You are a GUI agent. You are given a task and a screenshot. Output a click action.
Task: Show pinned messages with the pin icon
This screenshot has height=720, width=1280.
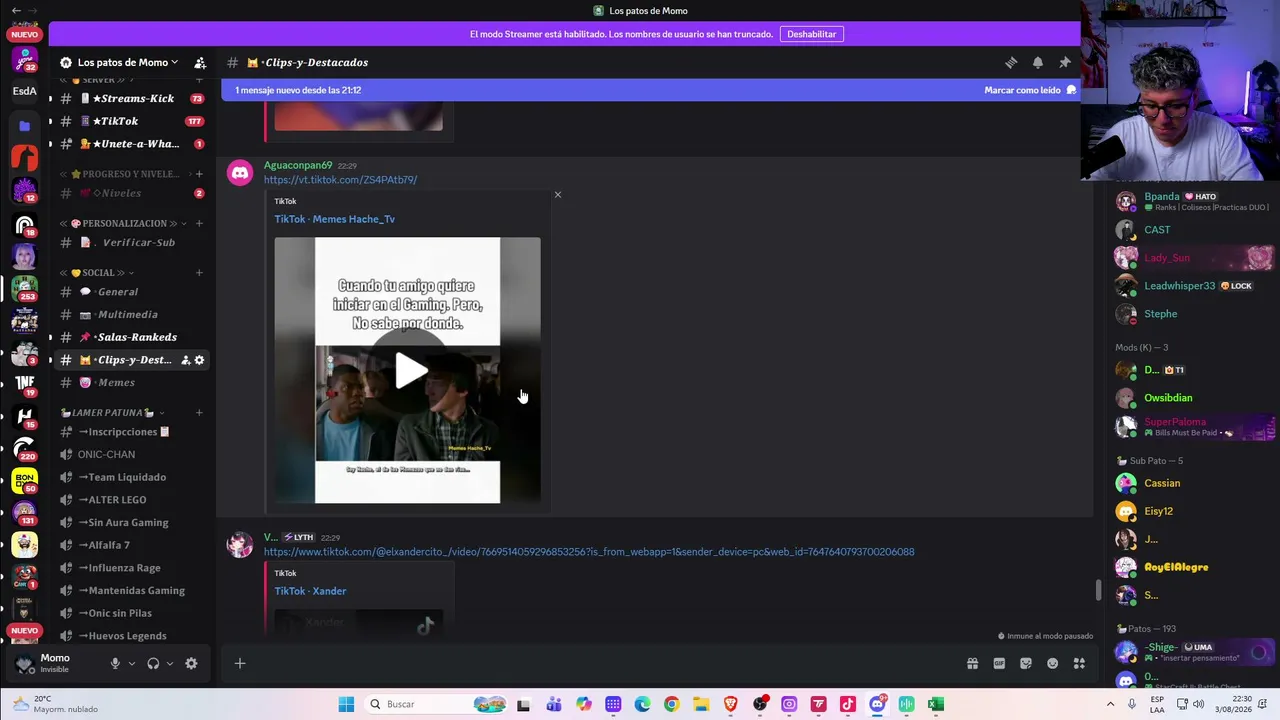click(1065, 62)
